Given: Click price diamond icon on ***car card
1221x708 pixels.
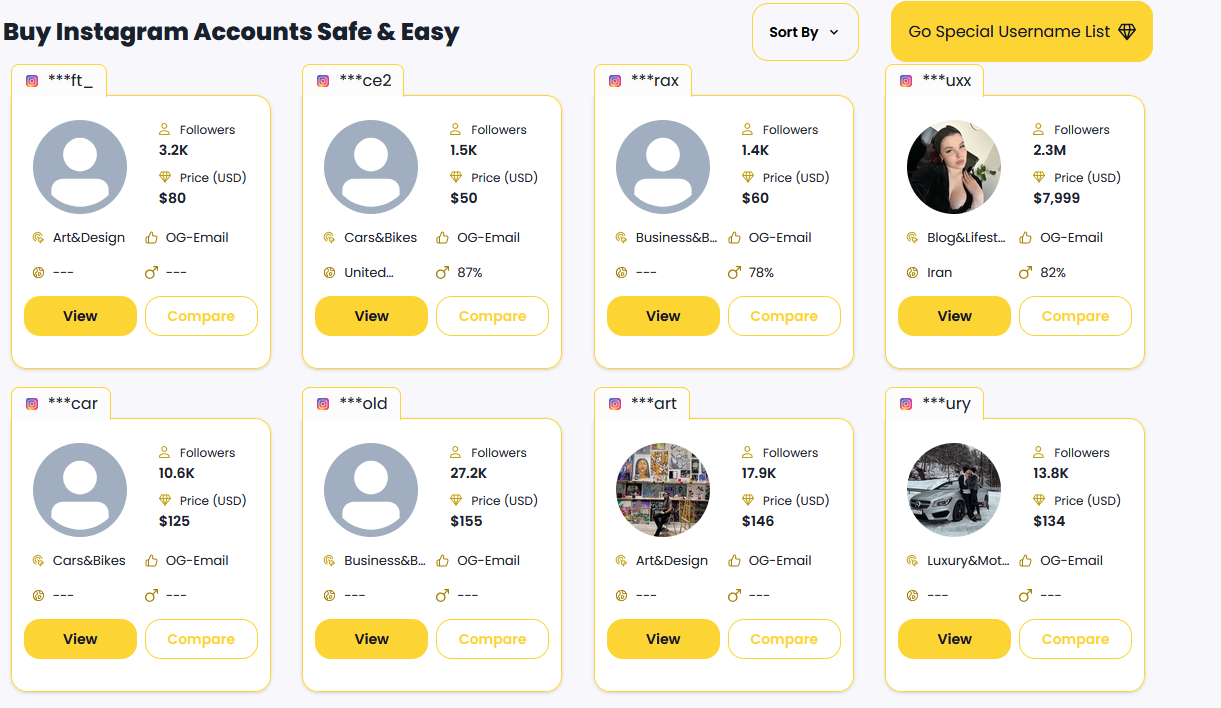Looking at the screenshot, I should pyautogui.click(x=165, y=500).
